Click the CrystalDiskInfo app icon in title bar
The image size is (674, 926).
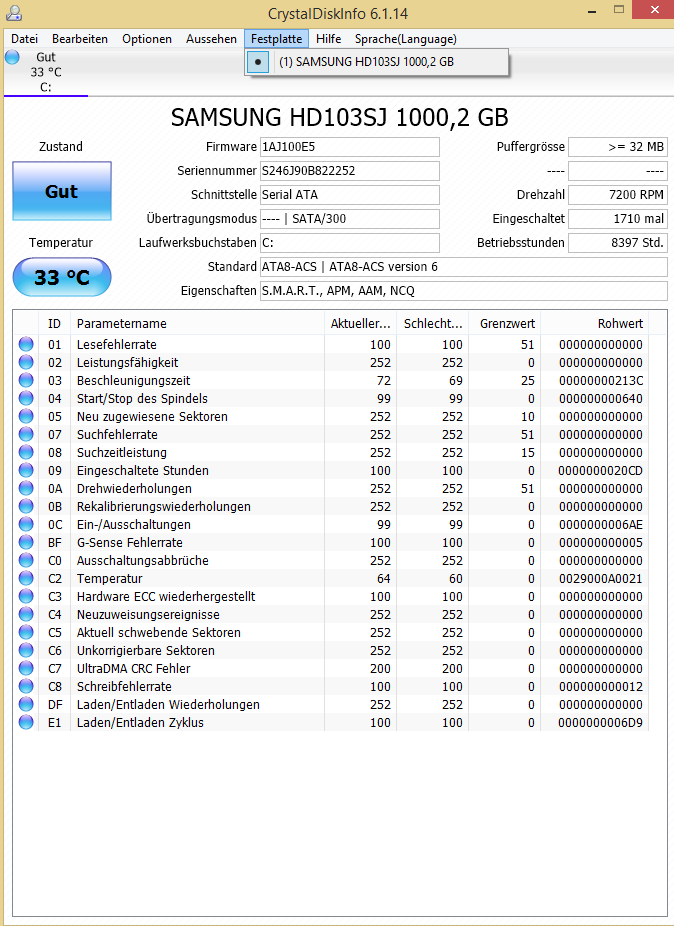(x=12, y=12)
